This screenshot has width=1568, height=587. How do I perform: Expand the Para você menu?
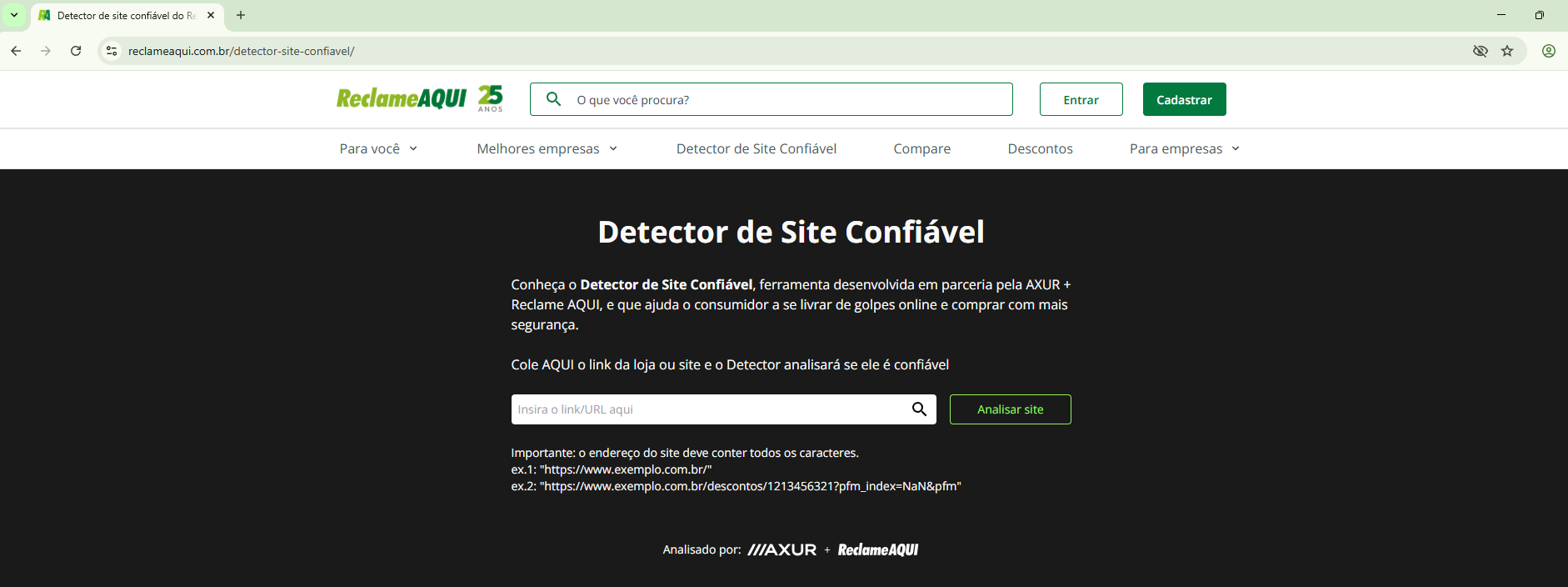point(378,148)
